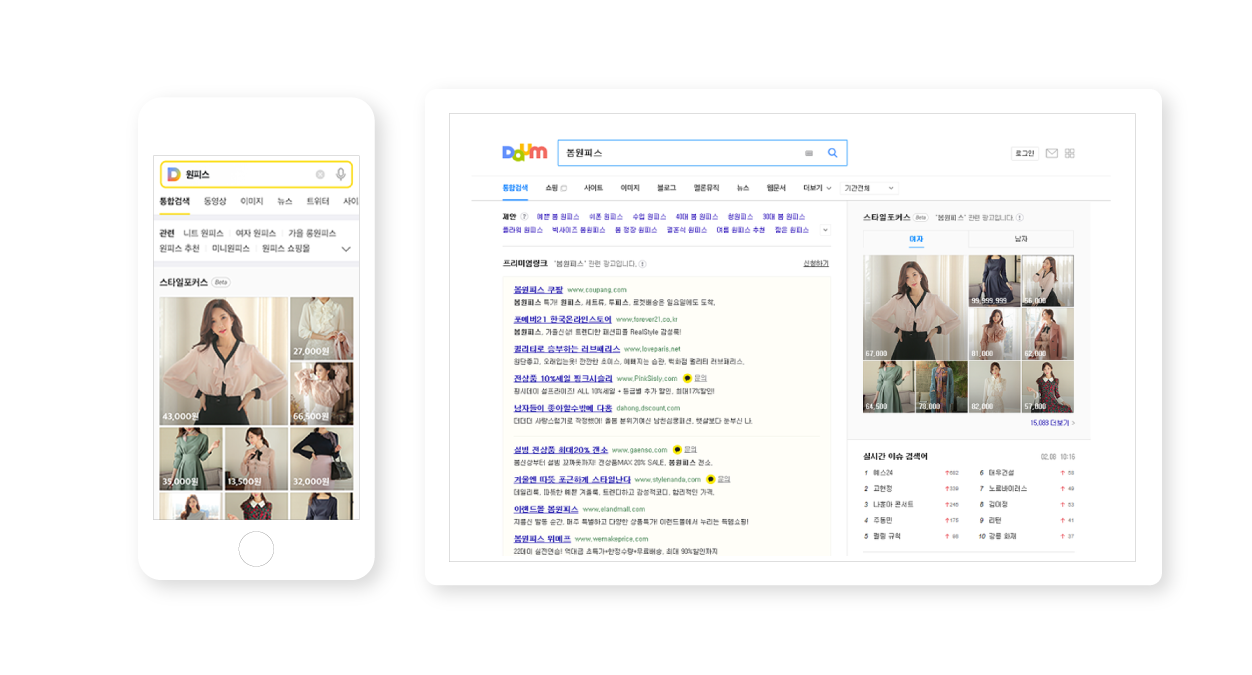The image size is (1252, 675).
Task: Tap the microphone icon in mobile search bar
Action: click(x=341, y=175)
